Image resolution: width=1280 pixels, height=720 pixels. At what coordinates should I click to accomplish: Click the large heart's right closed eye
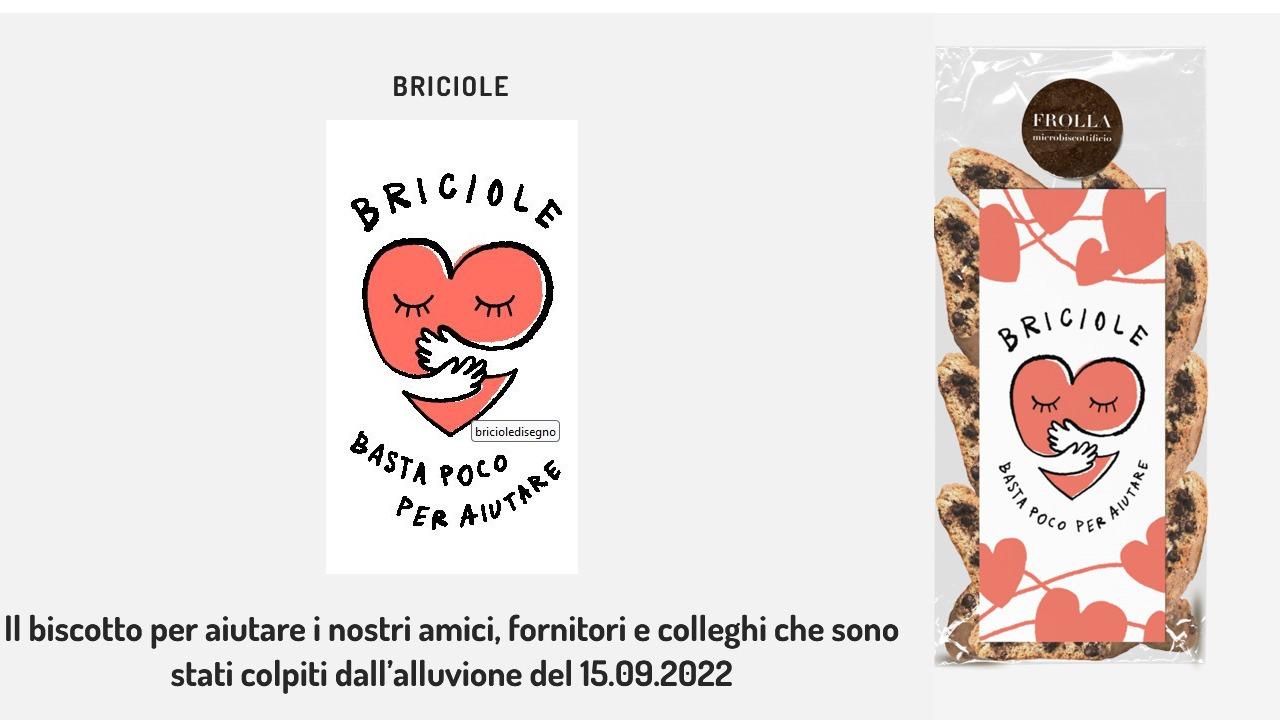click(494, 304)
